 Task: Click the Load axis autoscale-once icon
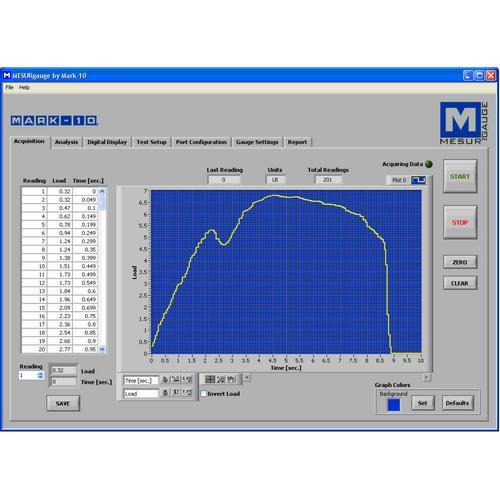tap(176, 393)
